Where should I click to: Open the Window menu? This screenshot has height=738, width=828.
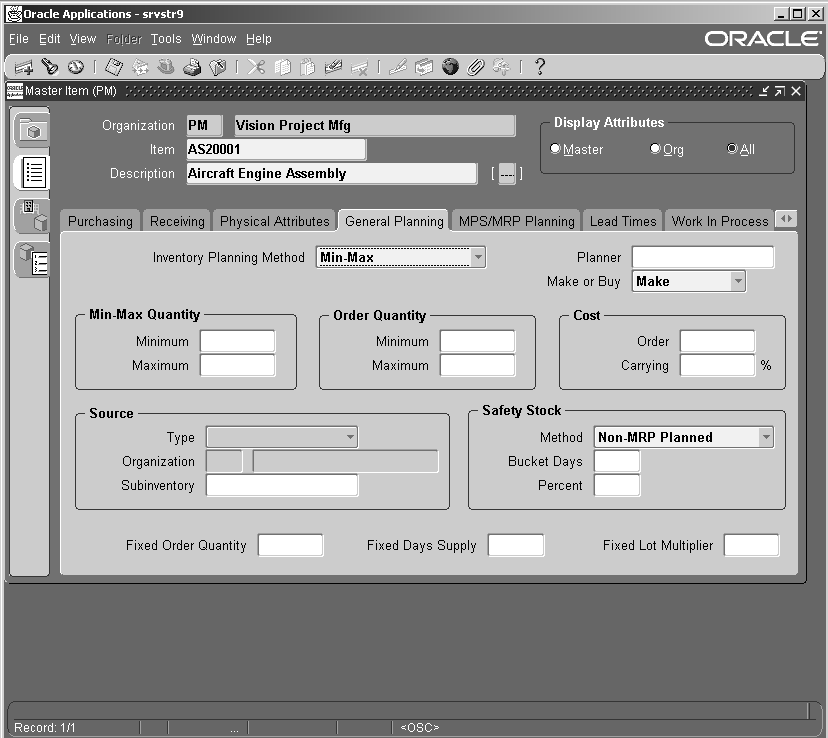point(213,39)
